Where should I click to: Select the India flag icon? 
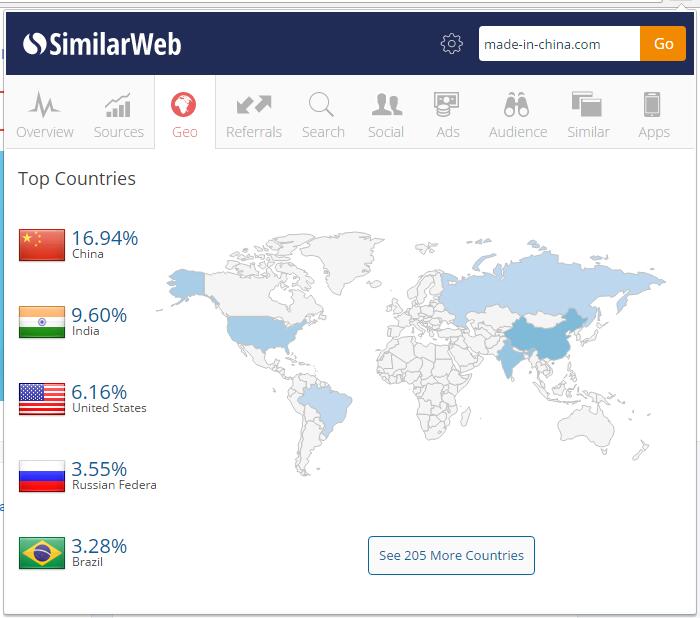(x=42, y=322)
